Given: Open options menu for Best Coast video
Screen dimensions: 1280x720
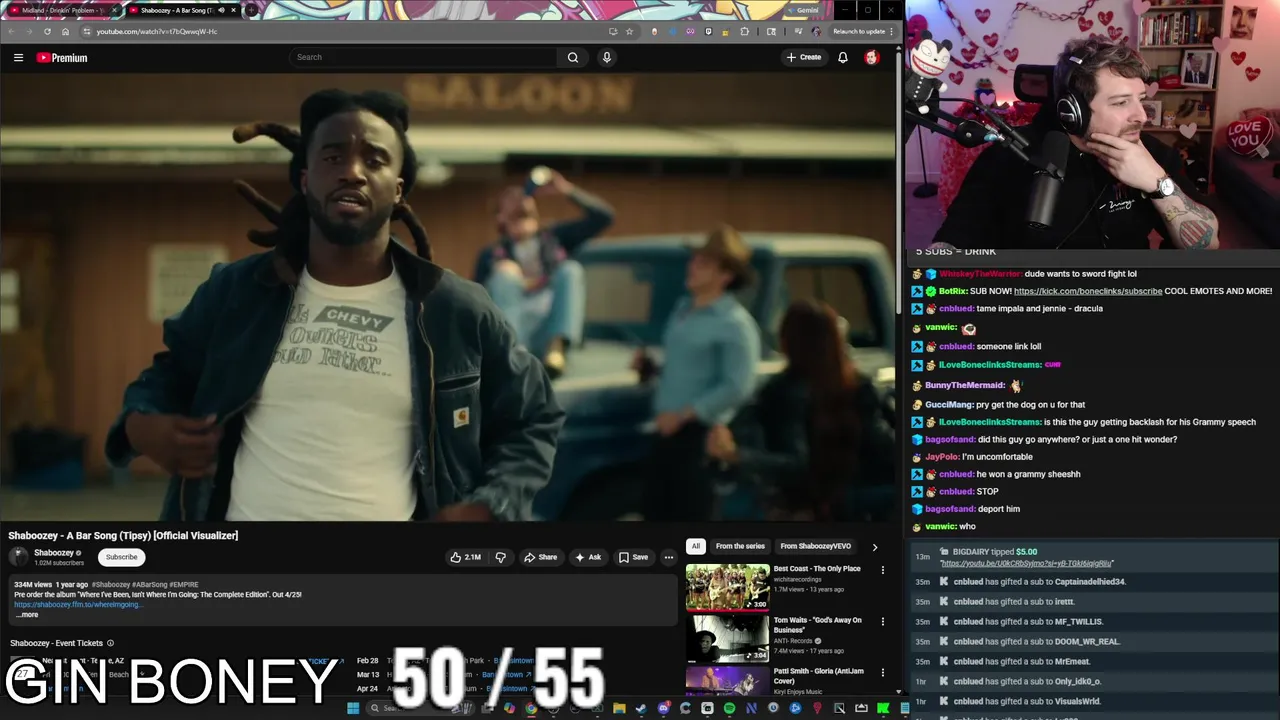Looking at the screenshot, I should point(882,570).
